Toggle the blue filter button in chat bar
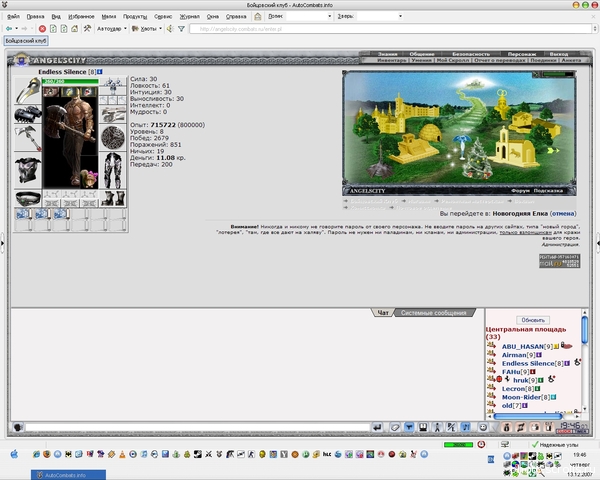Image resolution: width=600 pixels, height=480 pixels. coord(409,427)
